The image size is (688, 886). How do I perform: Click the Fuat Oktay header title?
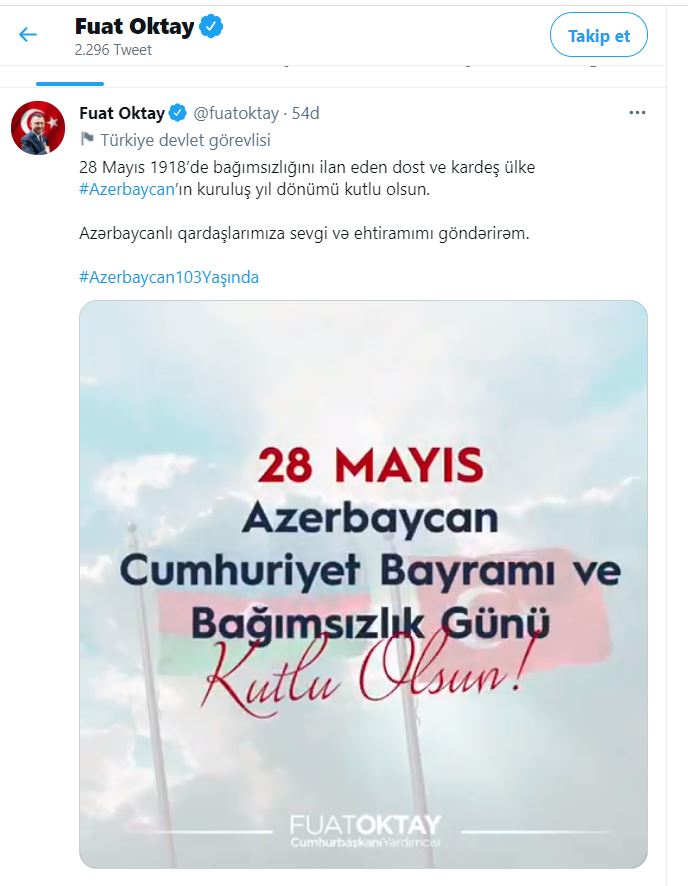pyautogui.click(x=134, y=27)
